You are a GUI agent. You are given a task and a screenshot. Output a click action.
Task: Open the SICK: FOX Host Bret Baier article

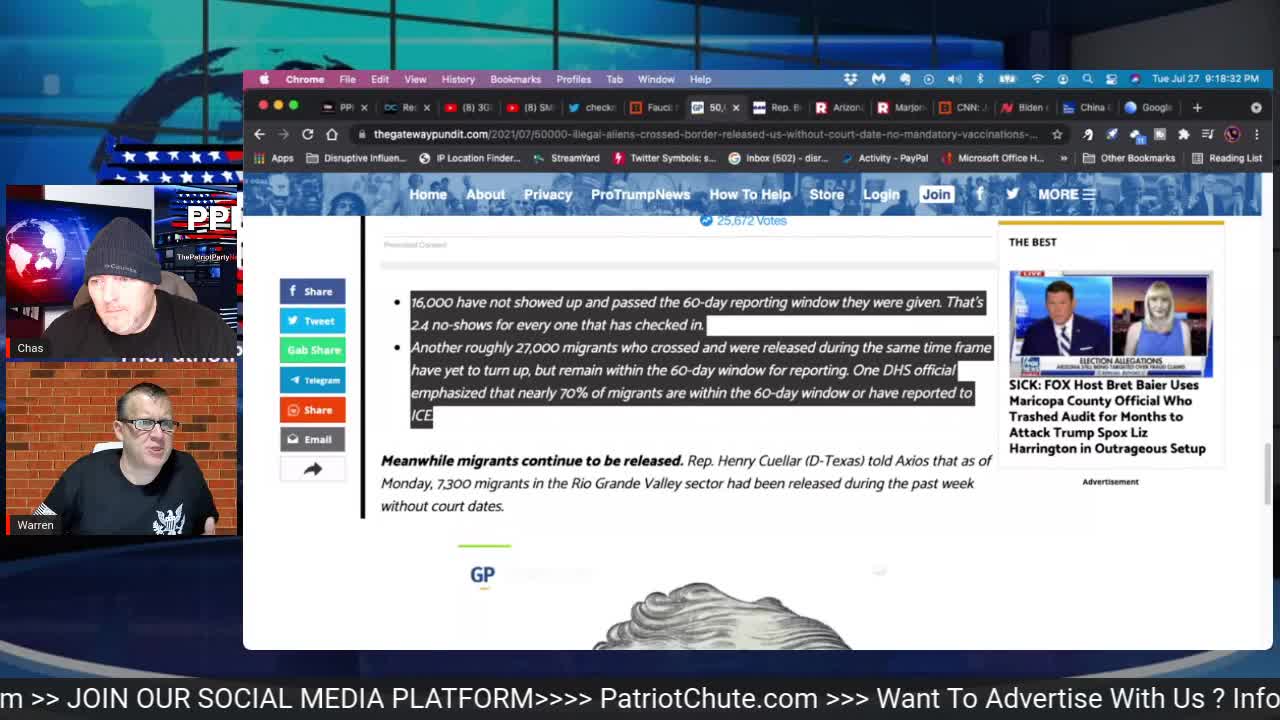(x=1107, y=416)
